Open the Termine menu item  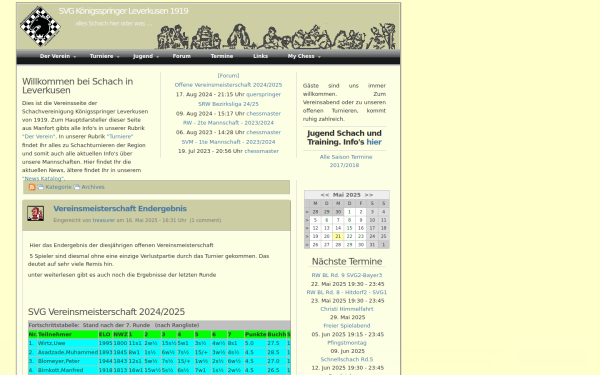point(222,56)
